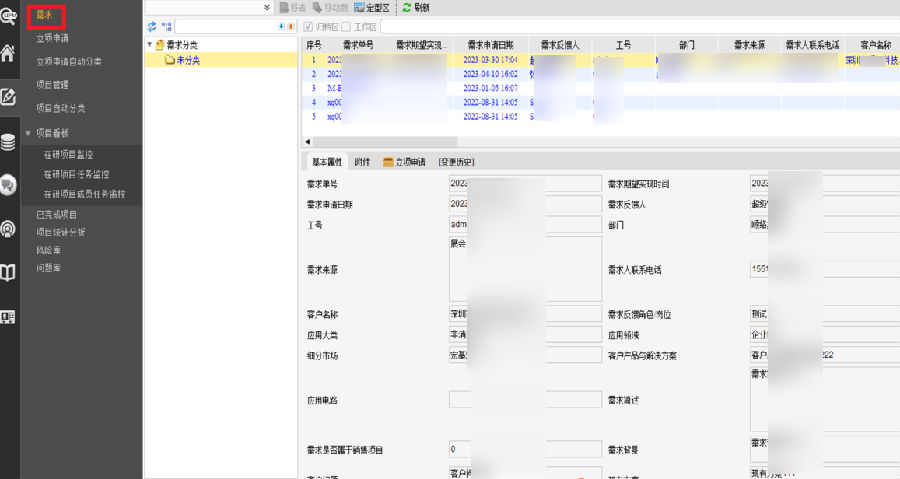This screenshot has width=900, height=479.
Task: Open the book icon in the left sidebar
Action: pyautogui.click(x=9, y=272)
